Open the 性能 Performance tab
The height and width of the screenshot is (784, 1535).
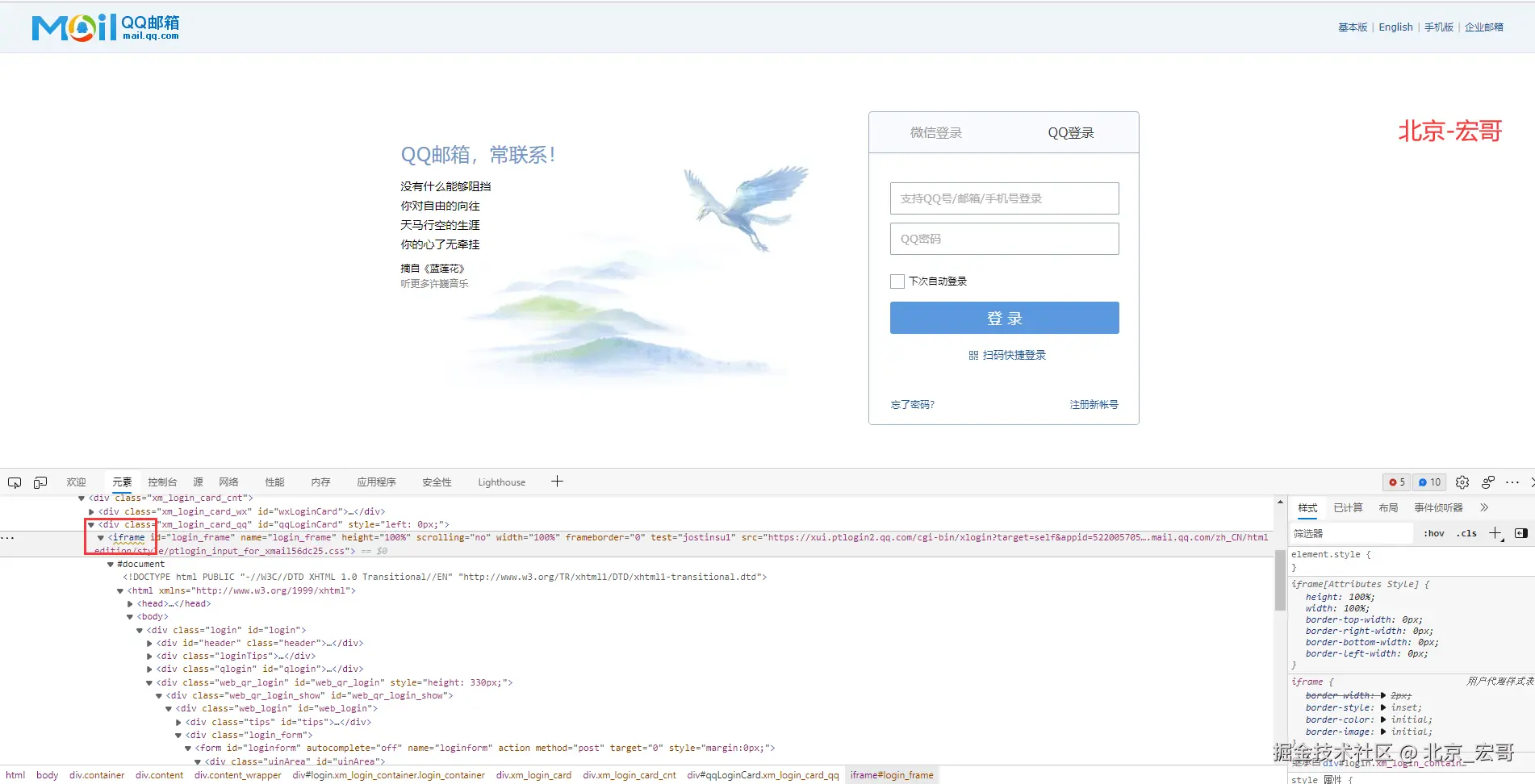[x=274, y=482]
